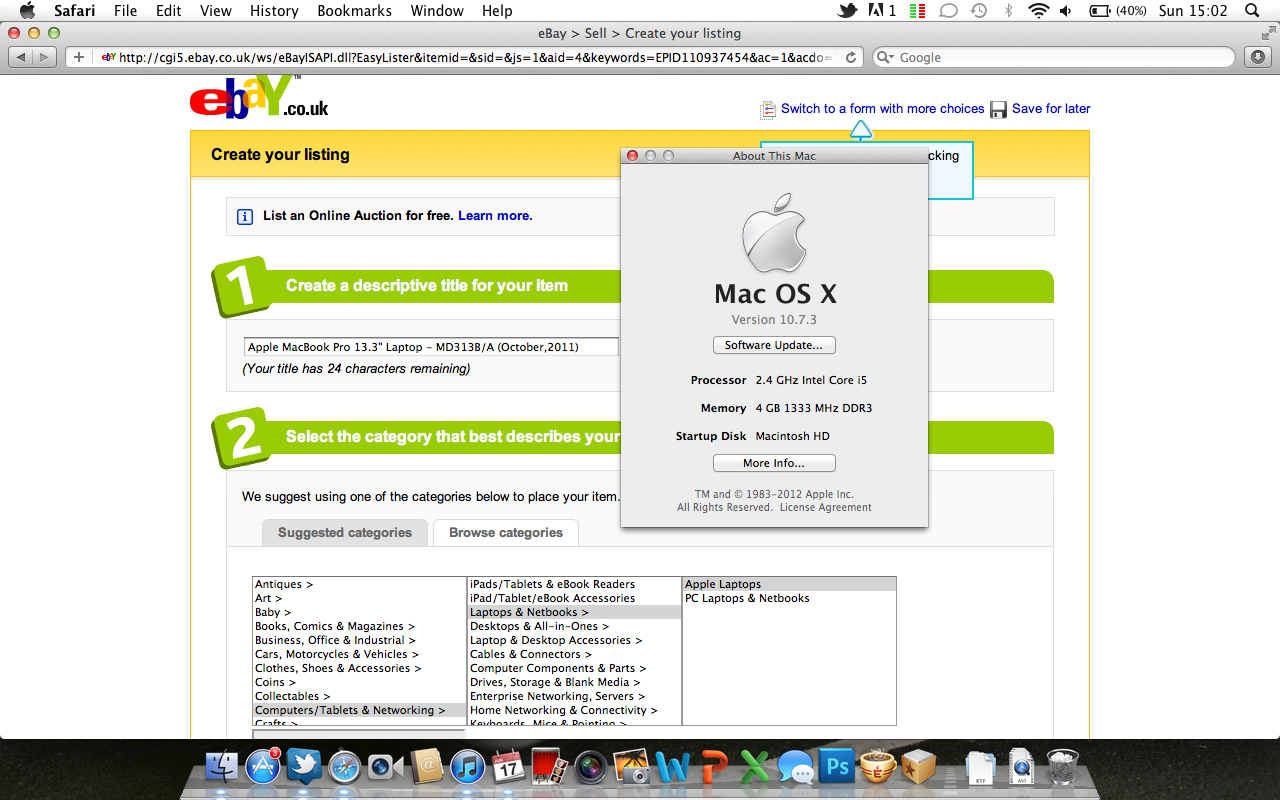The width and height of the screenshot is (1280, 800).
Task: Click the Save for later link
Action: tap(1051, 108)
